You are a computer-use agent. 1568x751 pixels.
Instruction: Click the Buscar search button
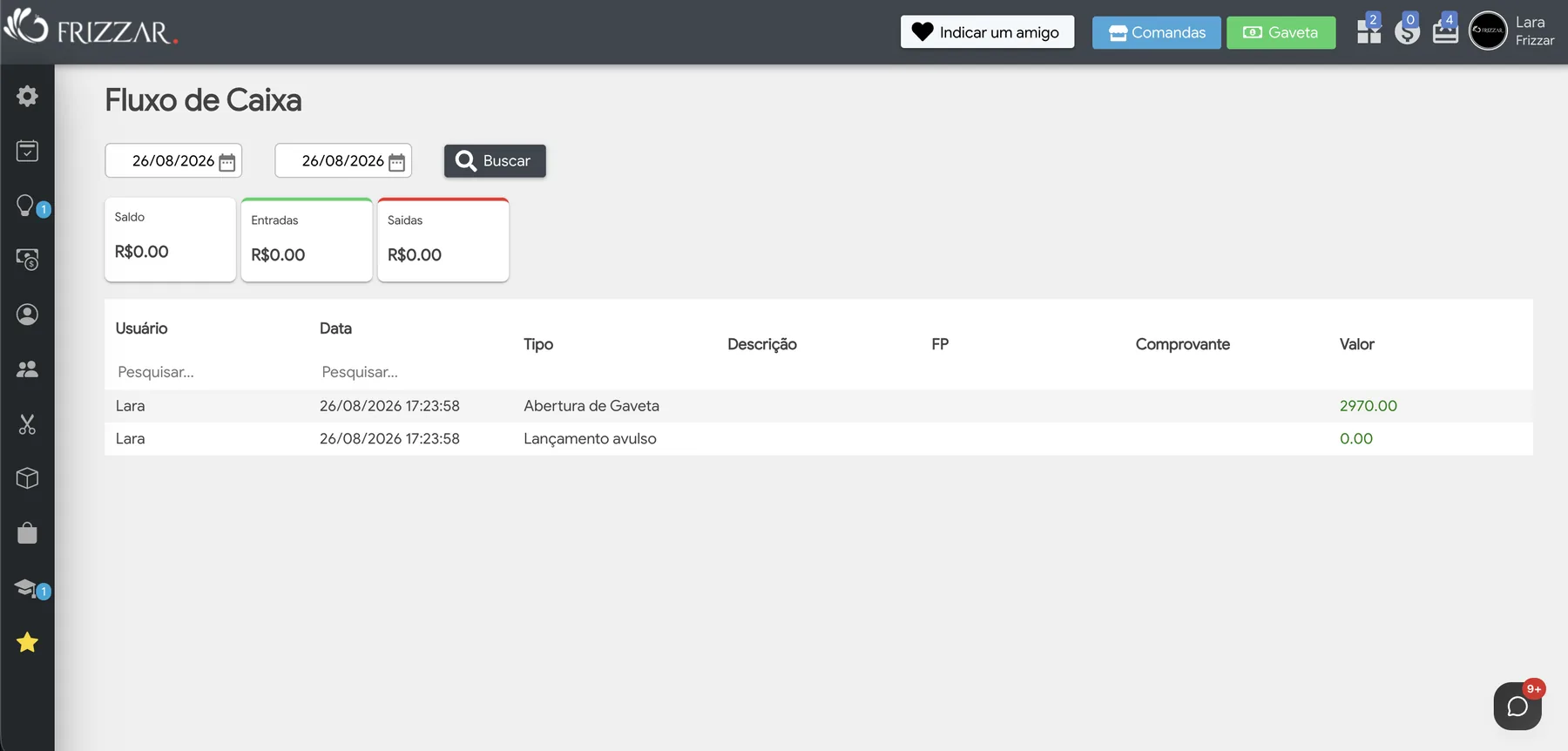coord(495,161)
